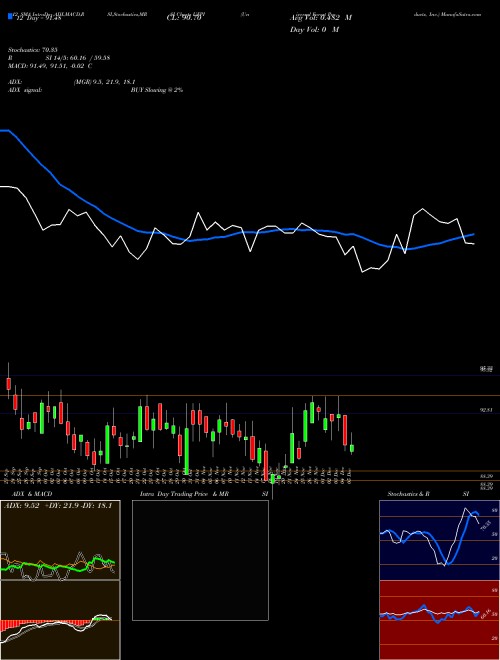The width and height of the screenshot is (500, 660).
Task: Click the rotated 70.33 stochastics value label
Action: pos(485,526)
